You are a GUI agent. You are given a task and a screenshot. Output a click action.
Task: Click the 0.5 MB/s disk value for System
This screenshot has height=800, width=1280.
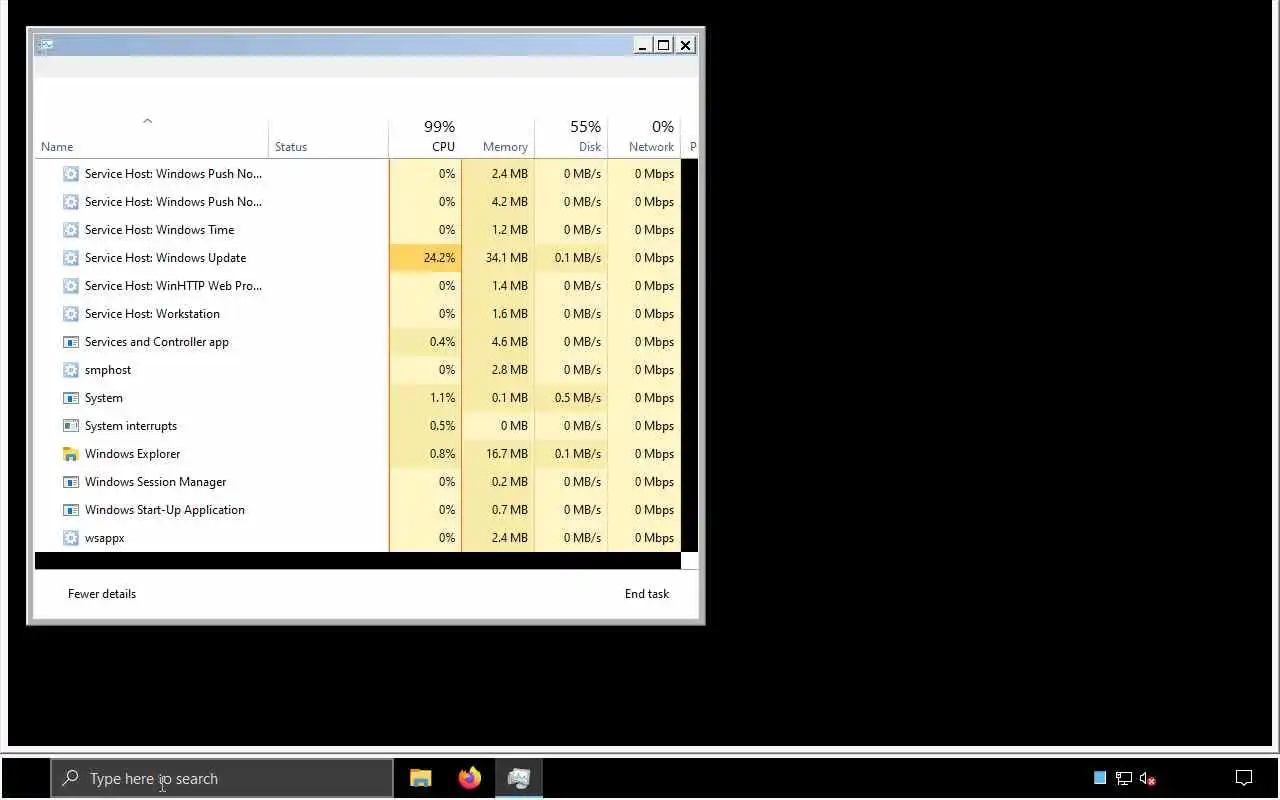(578, 398)
